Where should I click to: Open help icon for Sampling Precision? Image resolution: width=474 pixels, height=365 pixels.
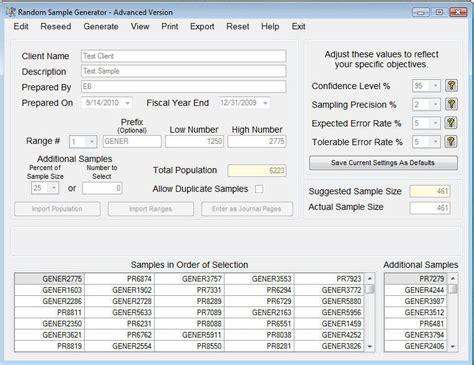tap(451, 104)
